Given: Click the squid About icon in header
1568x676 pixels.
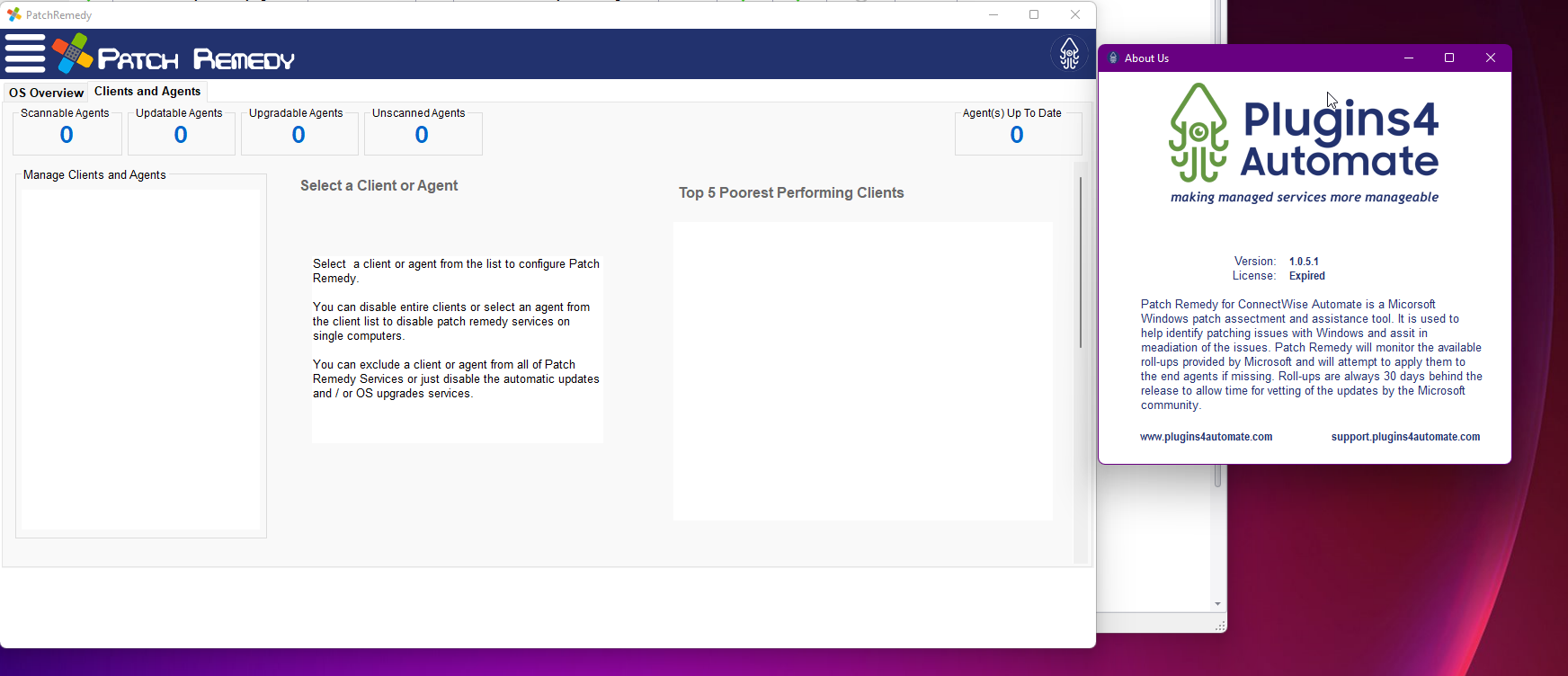Looking at the screenshot, I should 1069,54.
